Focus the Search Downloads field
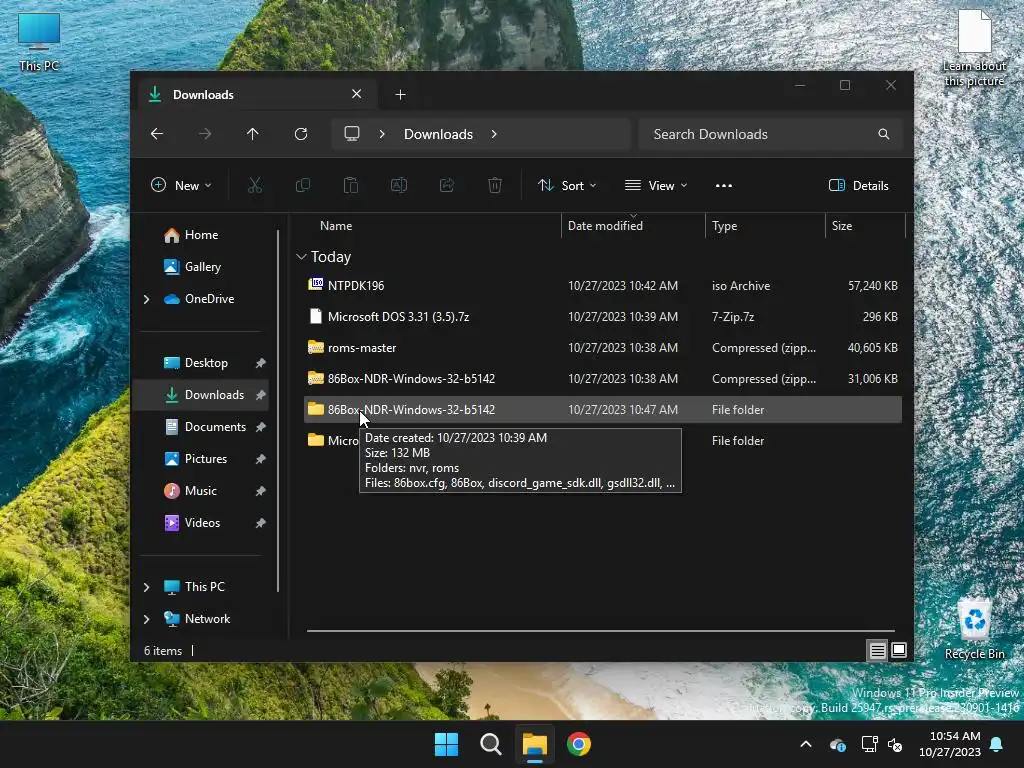Image resolution: width=1024 pixels, height=768 pixels. [771, 134]
